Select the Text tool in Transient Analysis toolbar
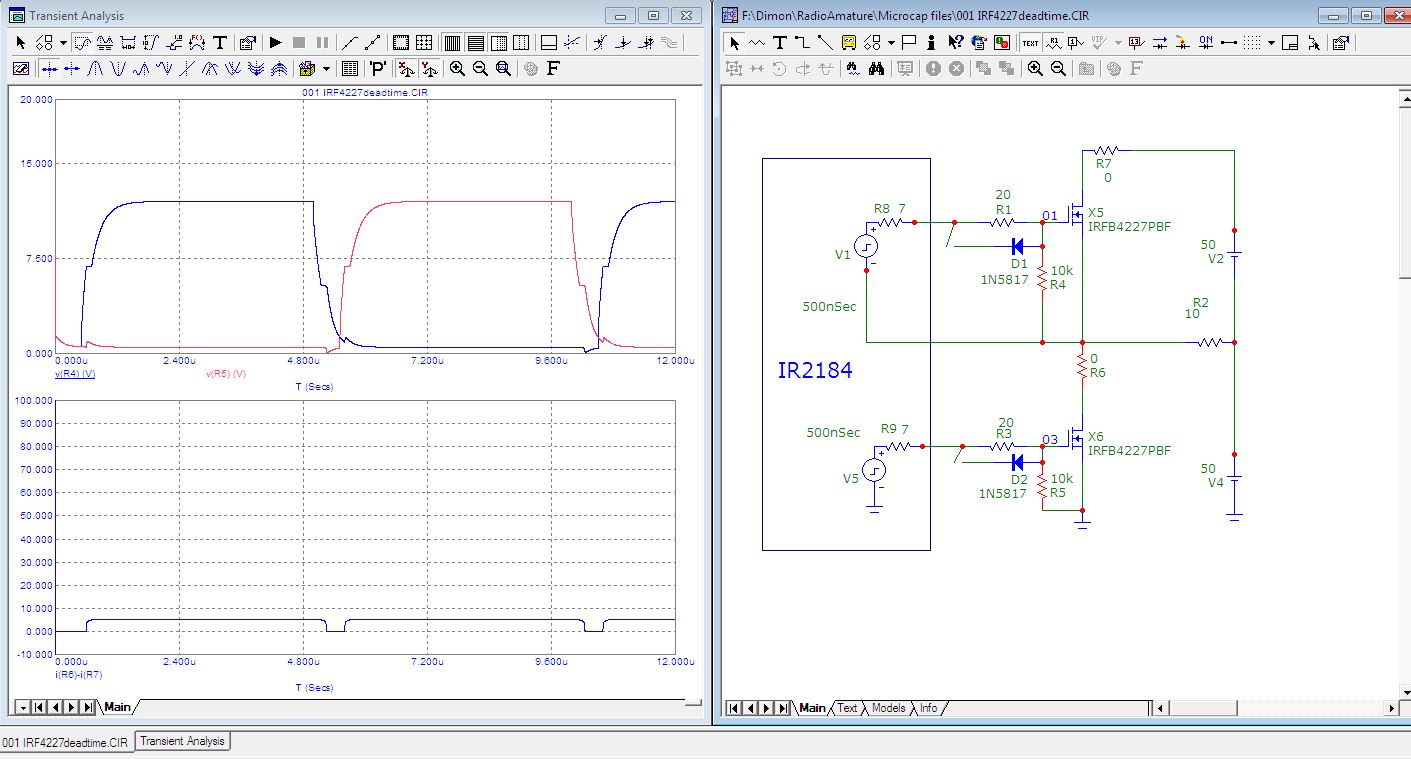Viewport: 1411px width, 759px height. coord(220,43)
